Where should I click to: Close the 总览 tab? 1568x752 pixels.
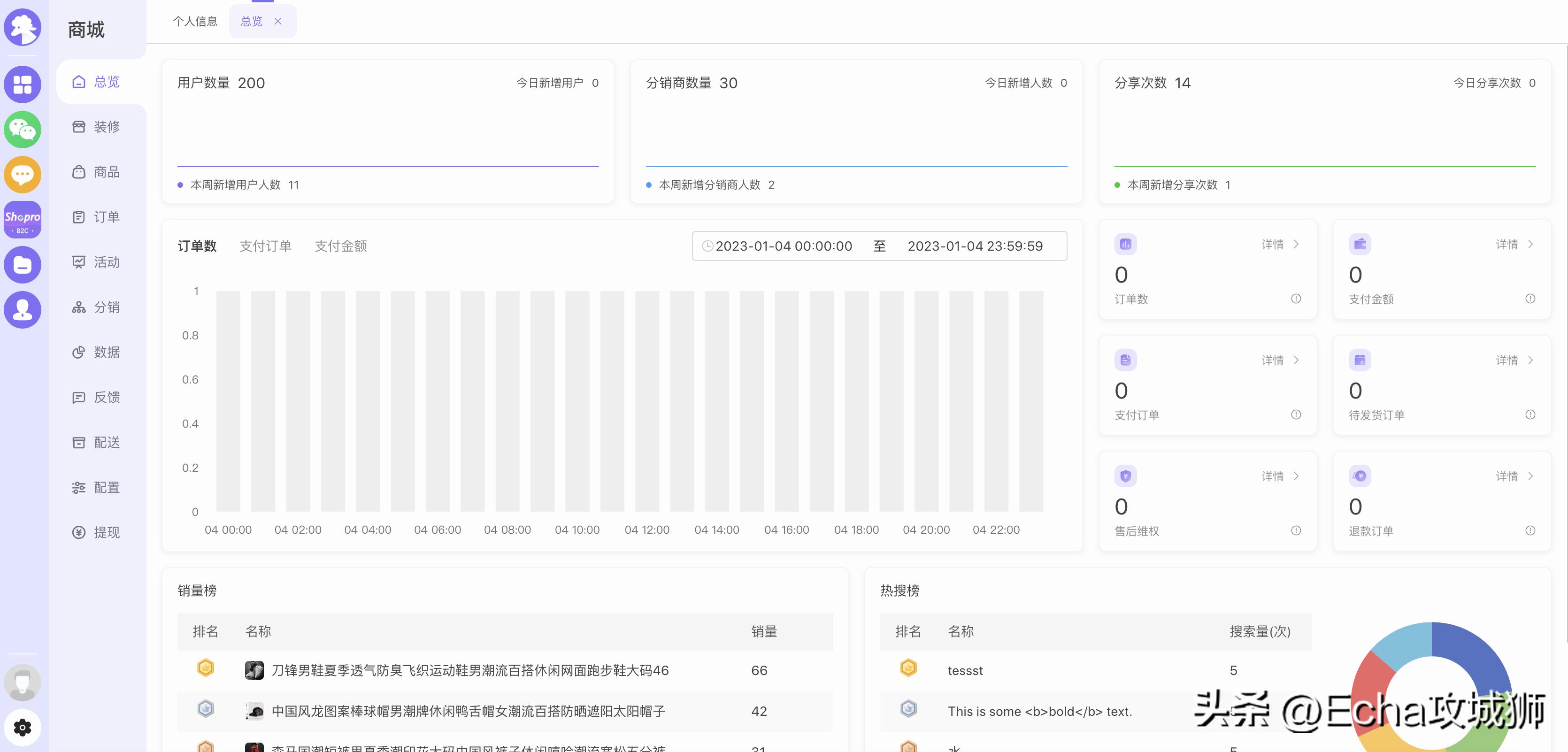[279, 21]
